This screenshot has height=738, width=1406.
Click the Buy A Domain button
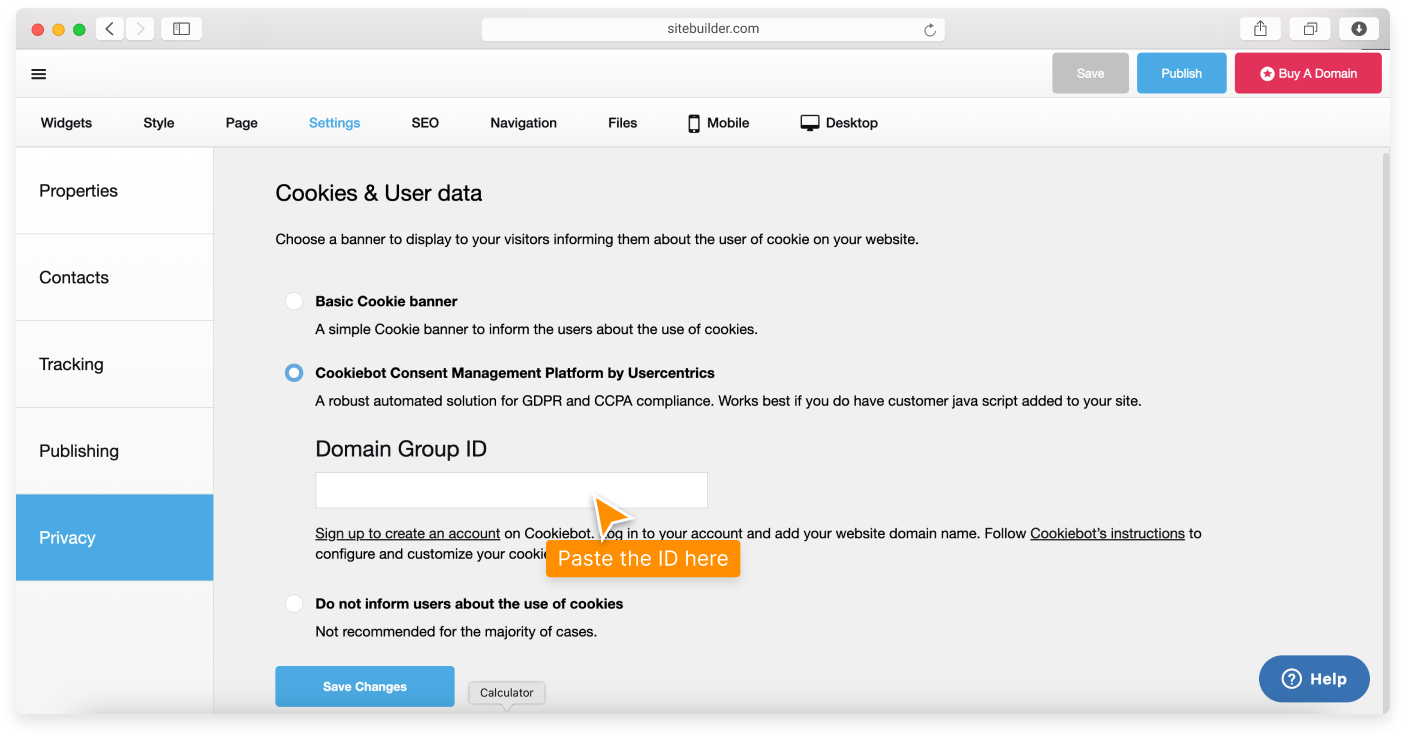pyautogui.click(x=1308, y=74)
